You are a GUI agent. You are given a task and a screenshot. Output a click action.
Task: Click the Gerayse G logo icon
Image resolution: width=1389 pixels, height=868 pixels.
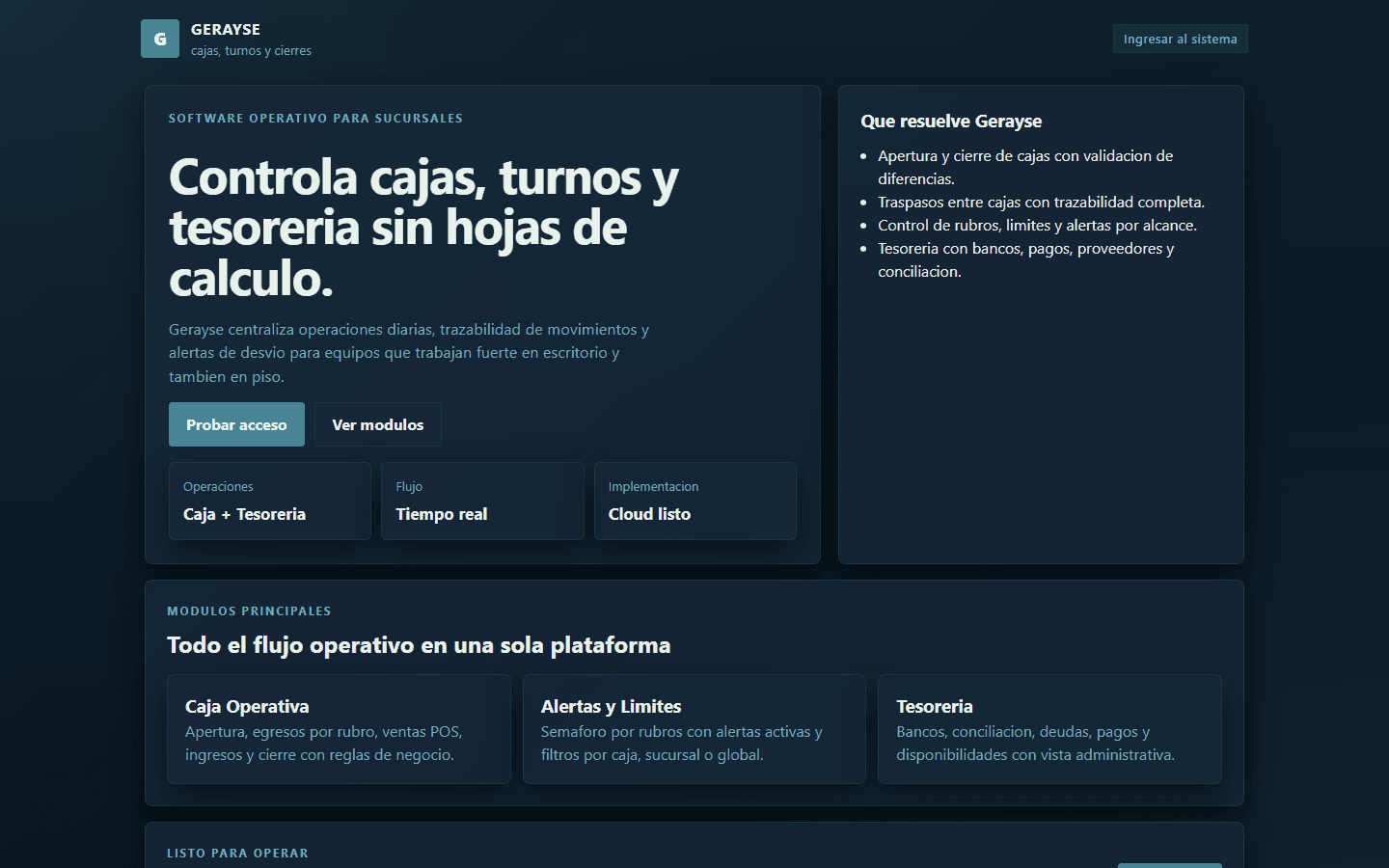coord(160,39)
